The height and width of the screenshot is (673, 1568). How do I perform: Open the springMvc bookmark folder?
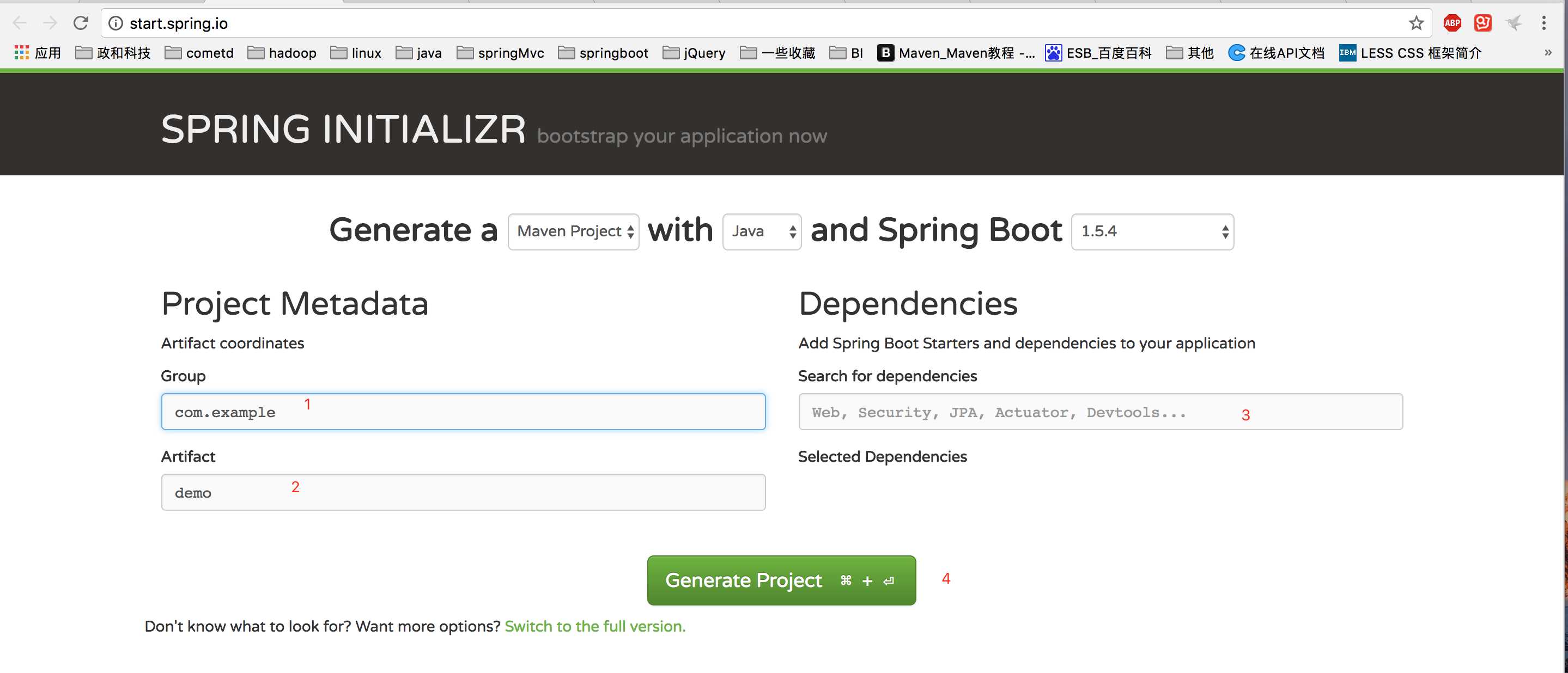(x=500, y=53)
